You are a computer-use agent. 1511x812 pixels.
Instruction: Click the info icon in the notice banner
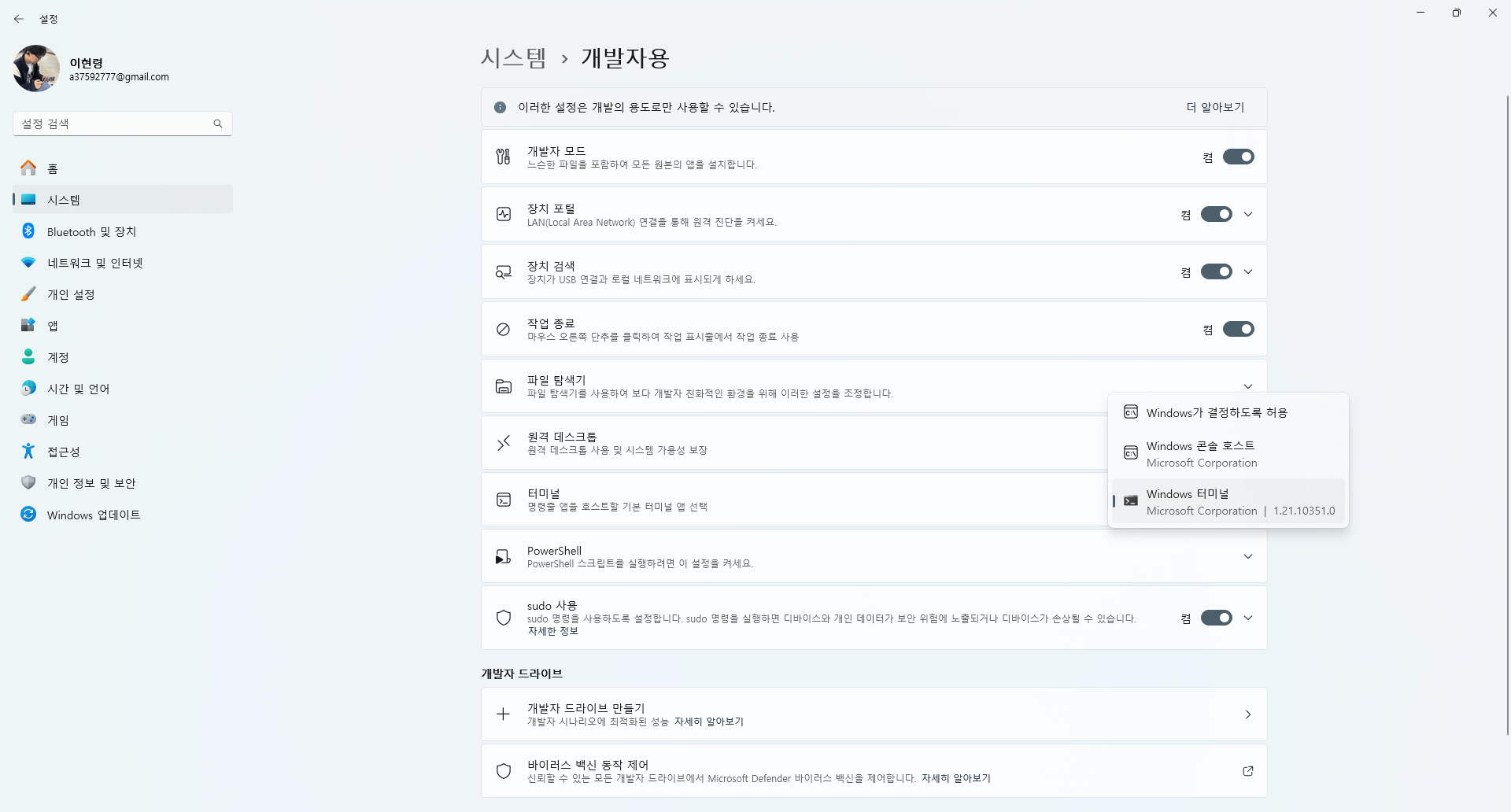(500, 107)
